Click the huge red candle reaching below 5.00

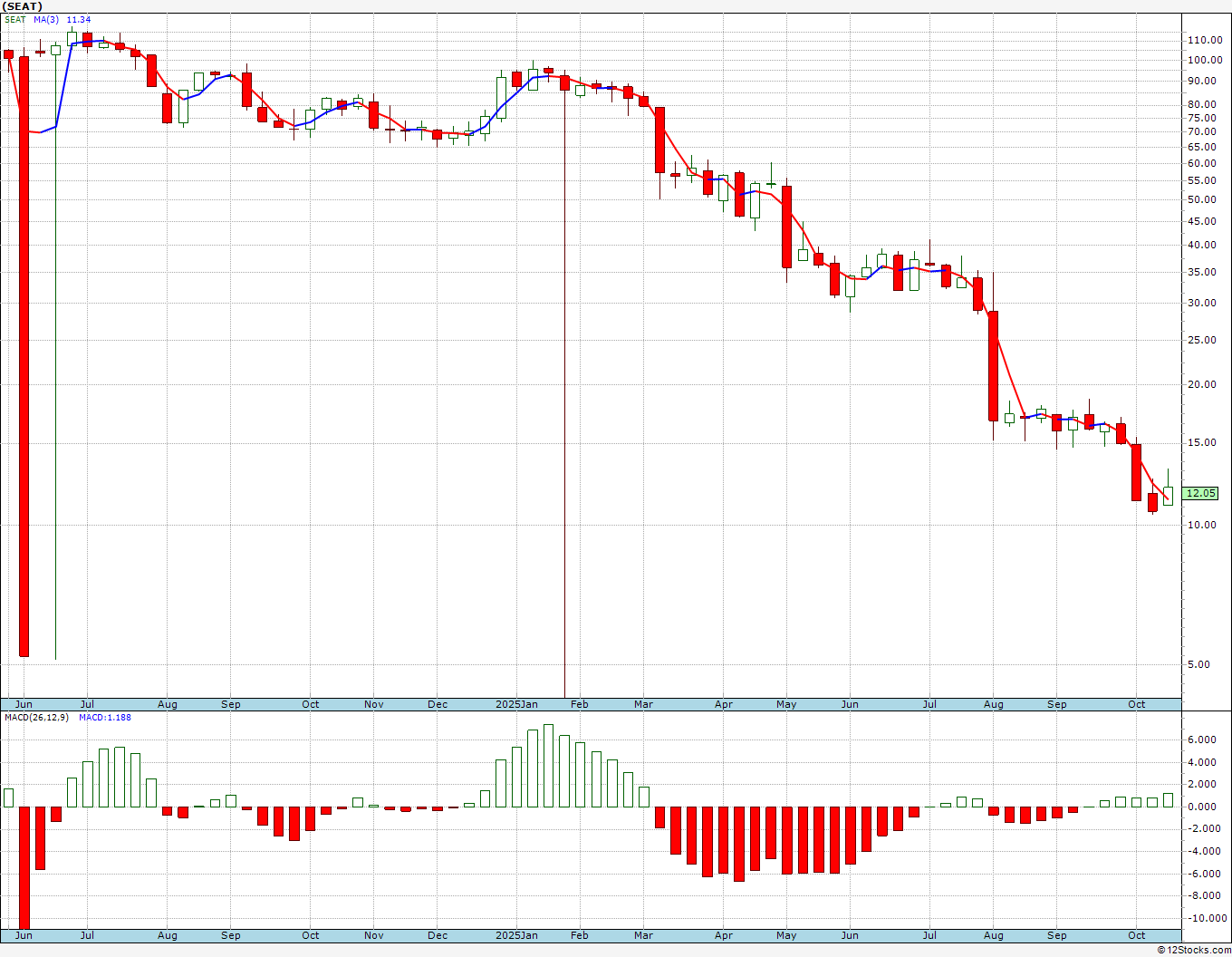coord(24,356)
